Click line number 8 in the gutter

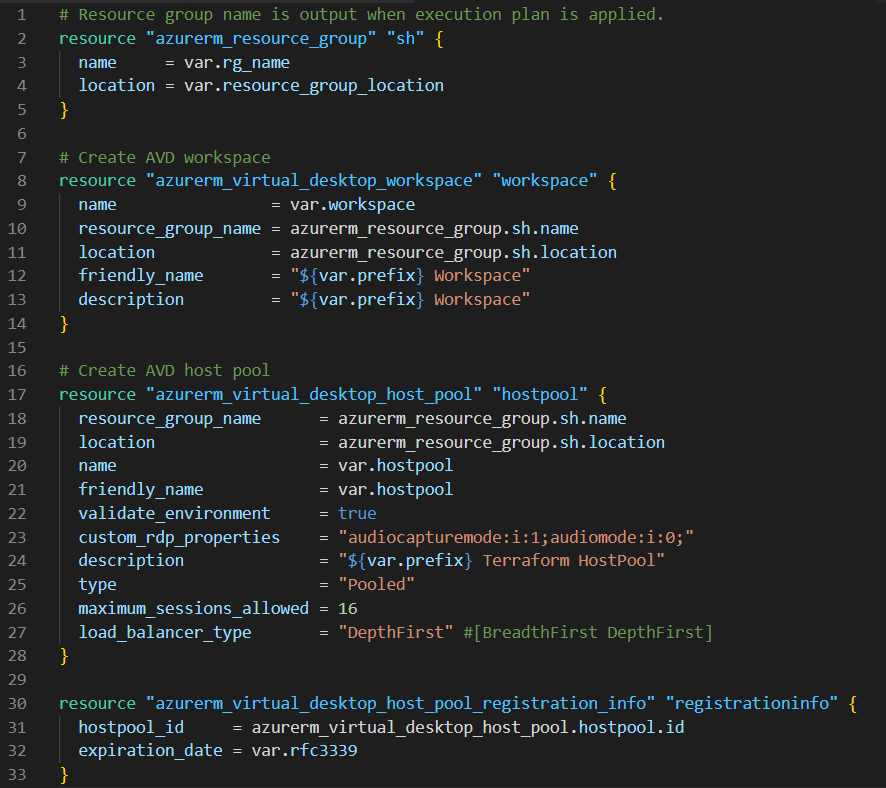21,180
